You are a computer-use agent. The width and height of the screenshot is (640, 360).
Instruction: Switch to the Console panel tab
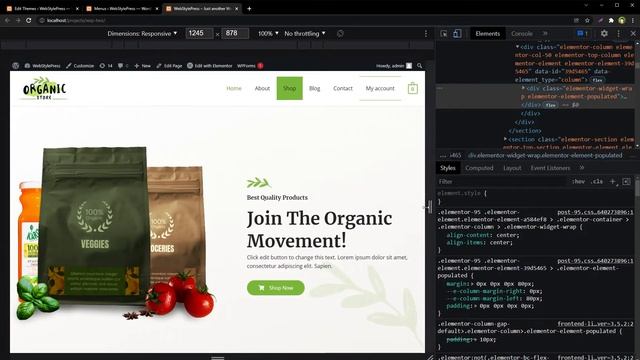(x=522, y=33)
